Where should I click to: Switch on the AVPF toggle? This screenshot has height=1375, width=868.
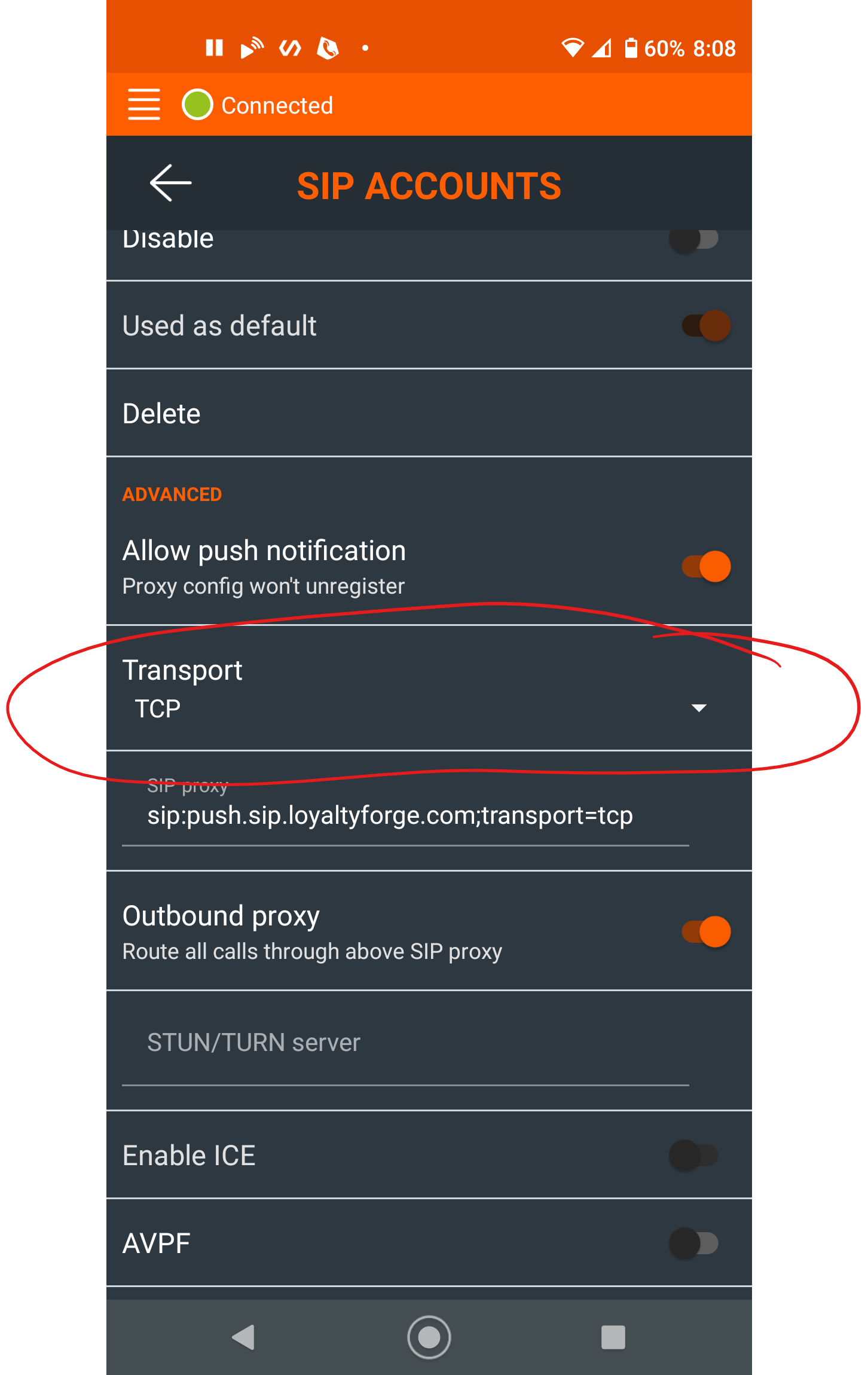pos(694,1243)
